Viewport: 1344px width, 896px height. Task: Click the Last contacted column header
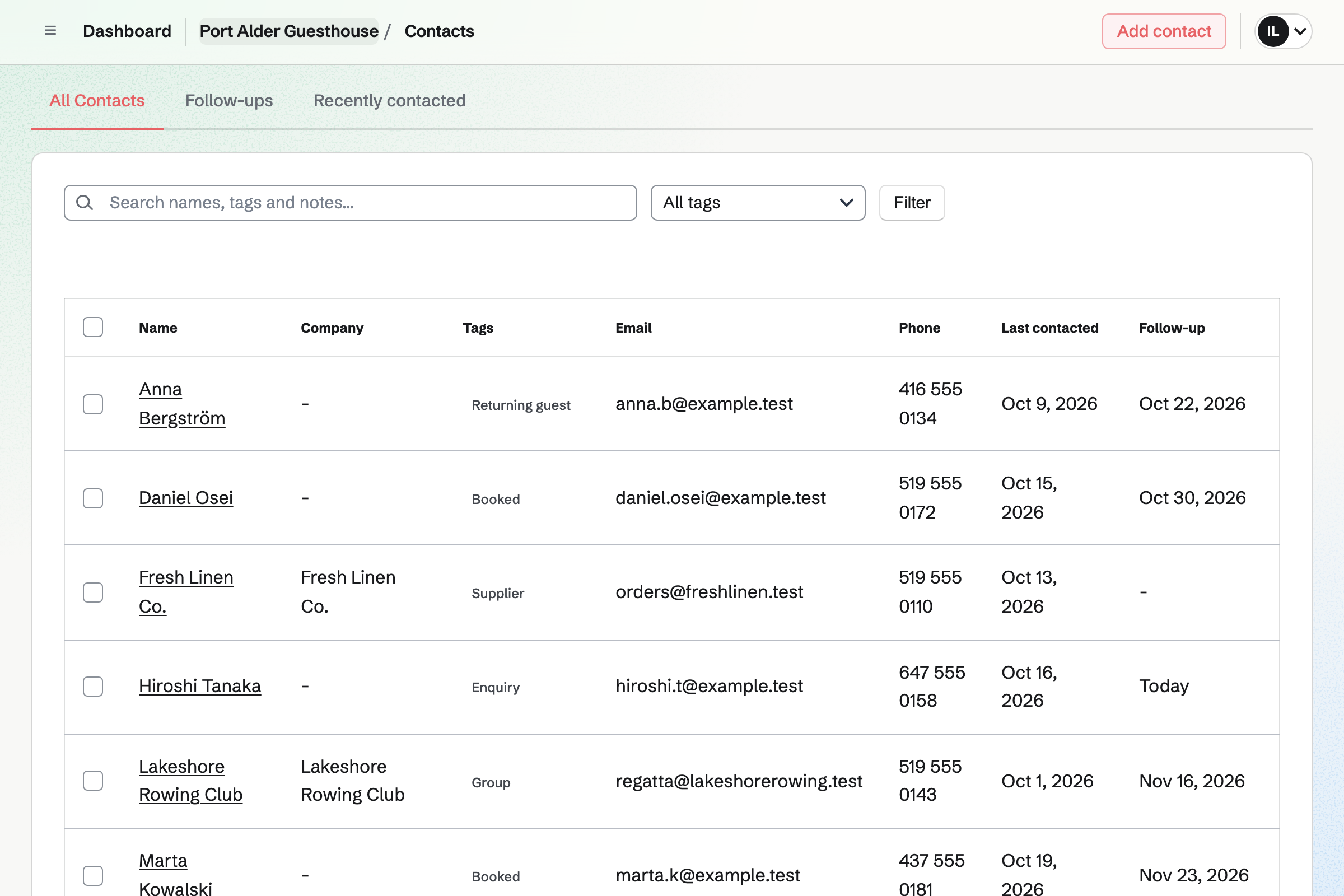click(1049, 328)
